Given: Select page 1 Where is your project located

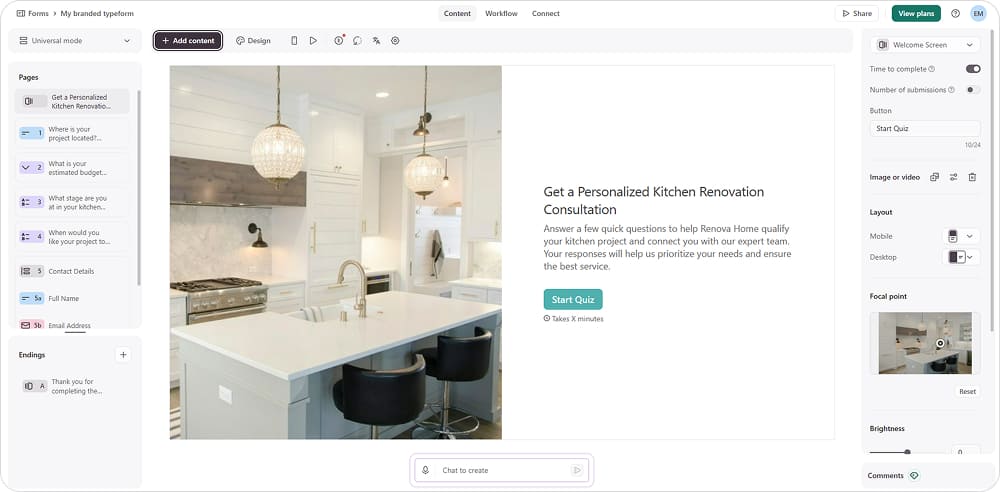Looking at the screenshot, I should pos(72,133).
